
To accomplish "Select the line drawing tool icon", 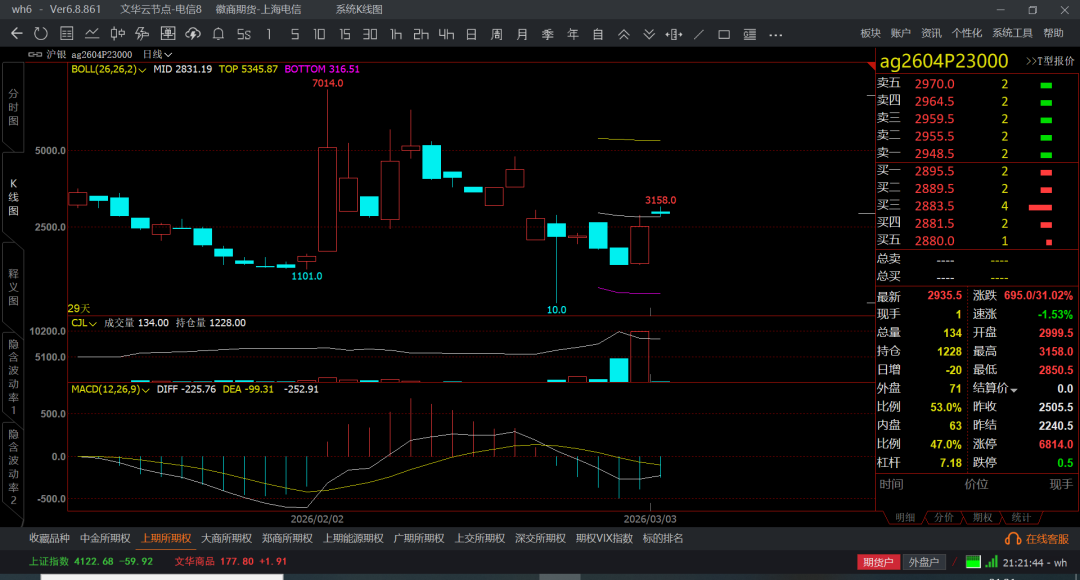I will [699, 33].
